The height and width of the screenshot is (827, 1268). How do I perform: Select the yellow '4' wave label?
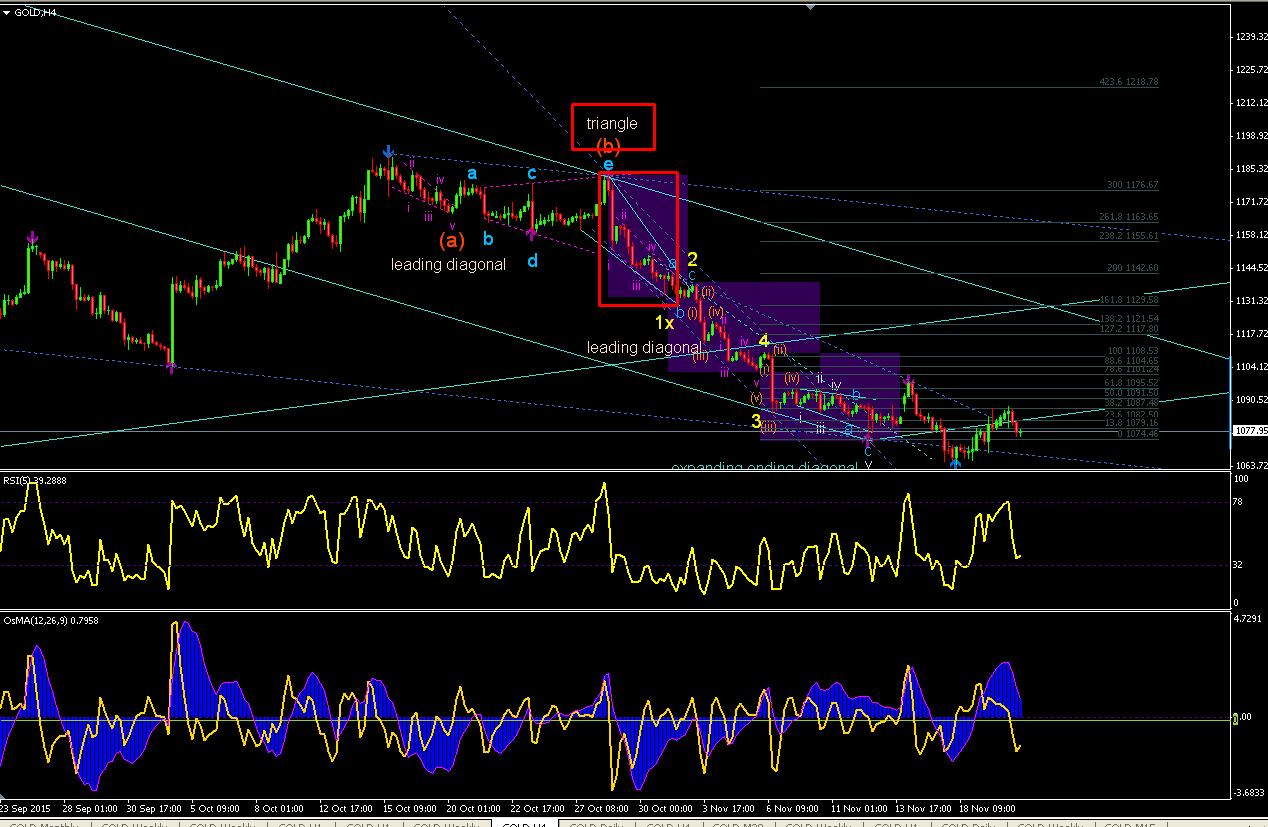(x=763, y=341)
